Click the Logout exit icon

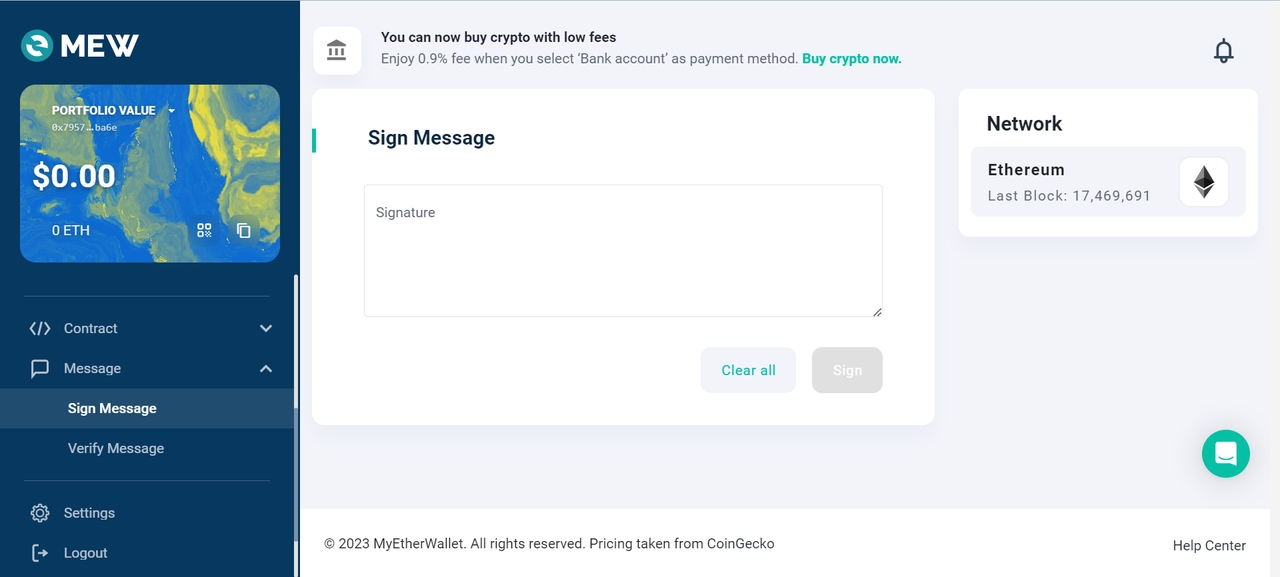click(x=40, y=553)
